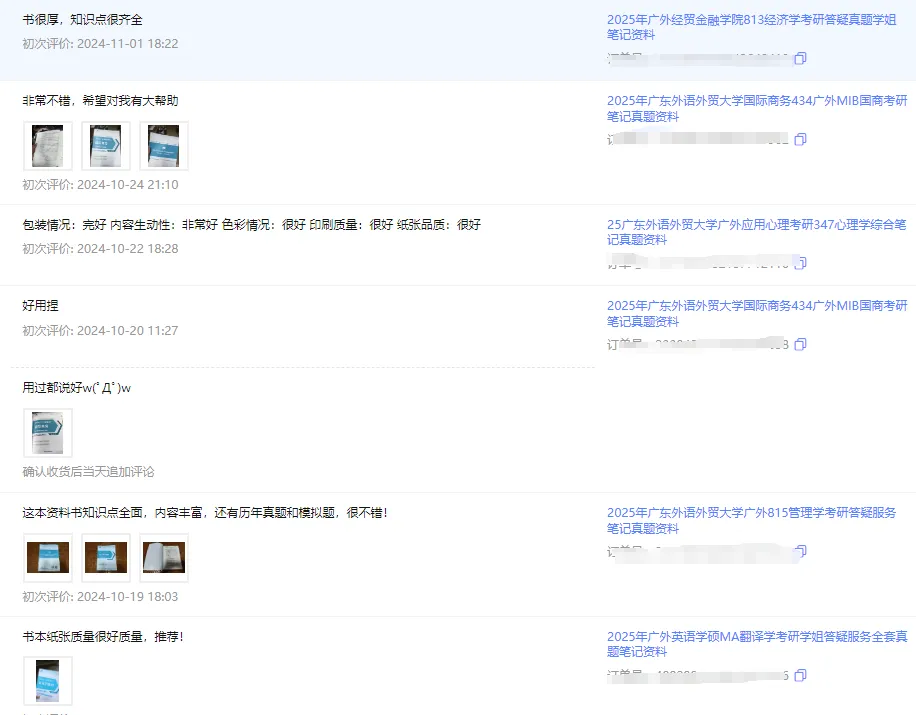Open first photo of 这本资料书 review
This screenshot has height=715, width=916.
pos(47,558)
